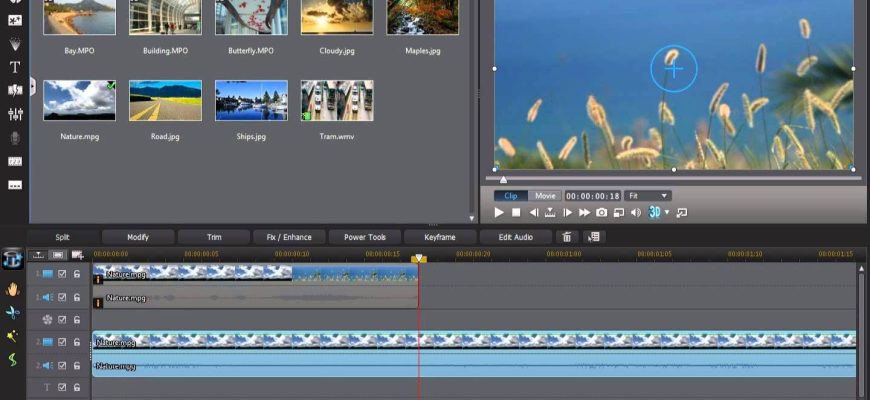Open the Title Room (T icon)
Viewport: 870px width, 400px height.
(15, 67)
